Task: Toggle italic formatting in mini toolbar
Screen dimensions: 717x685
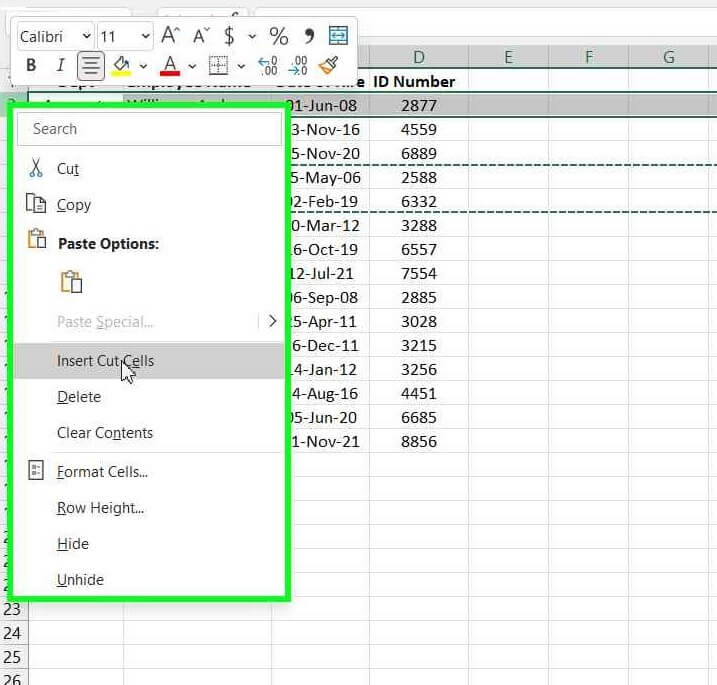Action: pyautogui.click(x=60, y=66)
